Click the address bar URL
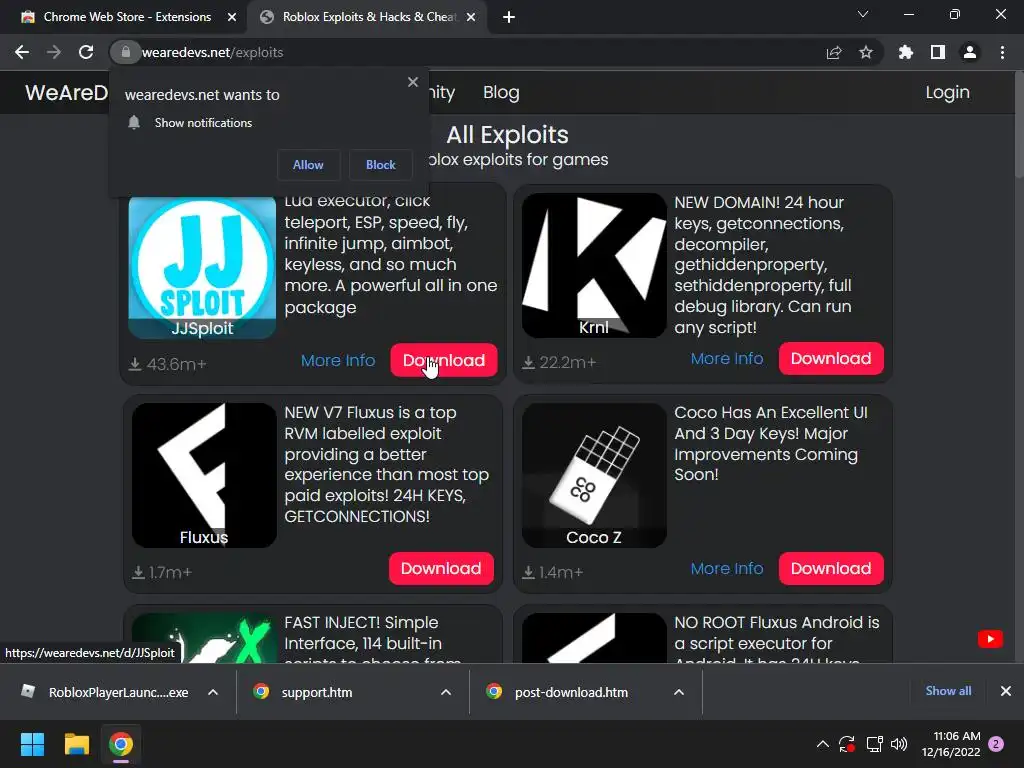 pos(212,52)
